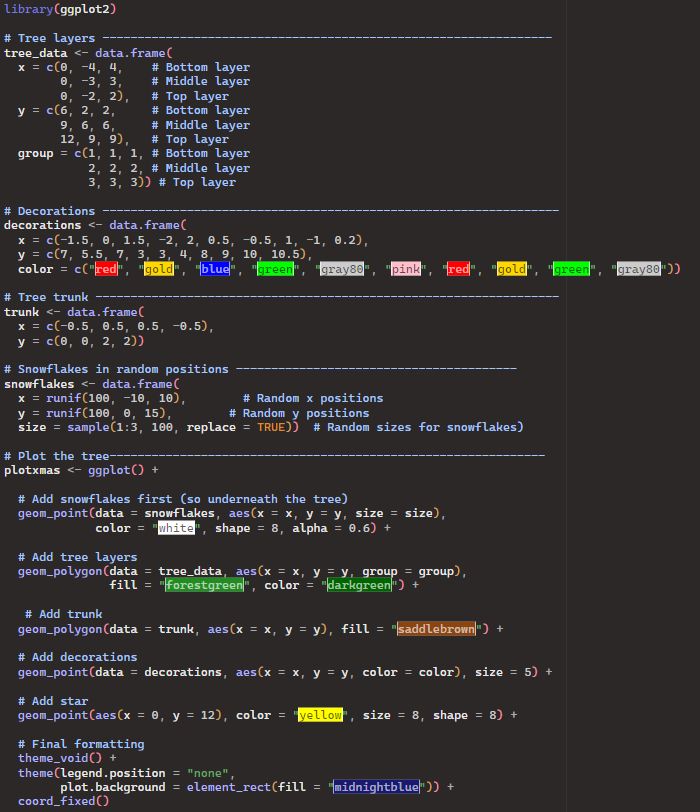This screenshot has width=700, height=812.
Task: Click the highlighted 'blue' color string
Action: click(x=215, y=269)
